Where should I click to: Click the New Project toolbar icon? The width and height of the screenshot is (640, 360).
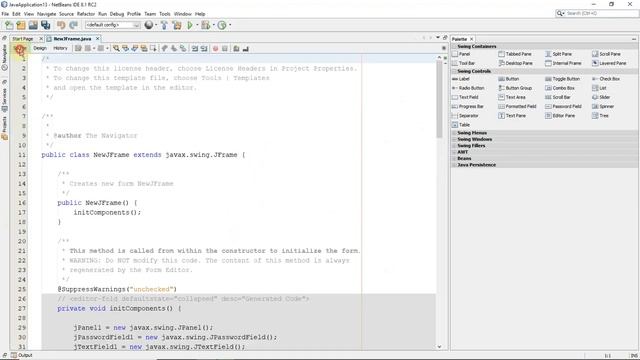pyautogui.click(x=21, y=25)
